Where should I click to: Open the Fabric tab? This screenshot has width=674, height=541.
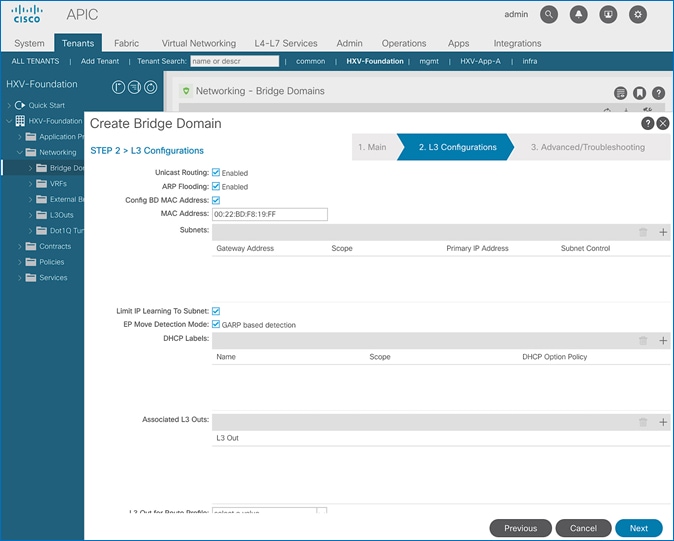[126, 43]
